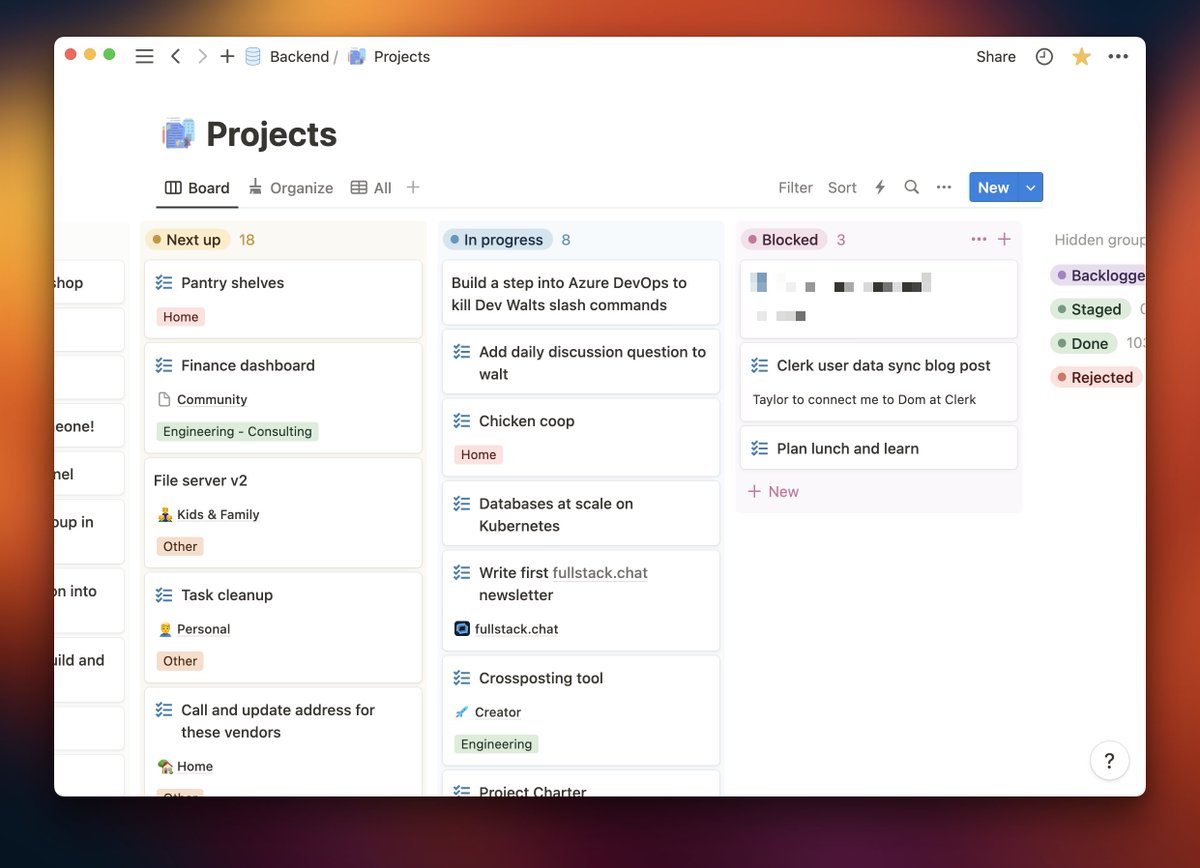Click the Share button
Viewport: 1200px width, 868px height.
click(x=996, y=57)
